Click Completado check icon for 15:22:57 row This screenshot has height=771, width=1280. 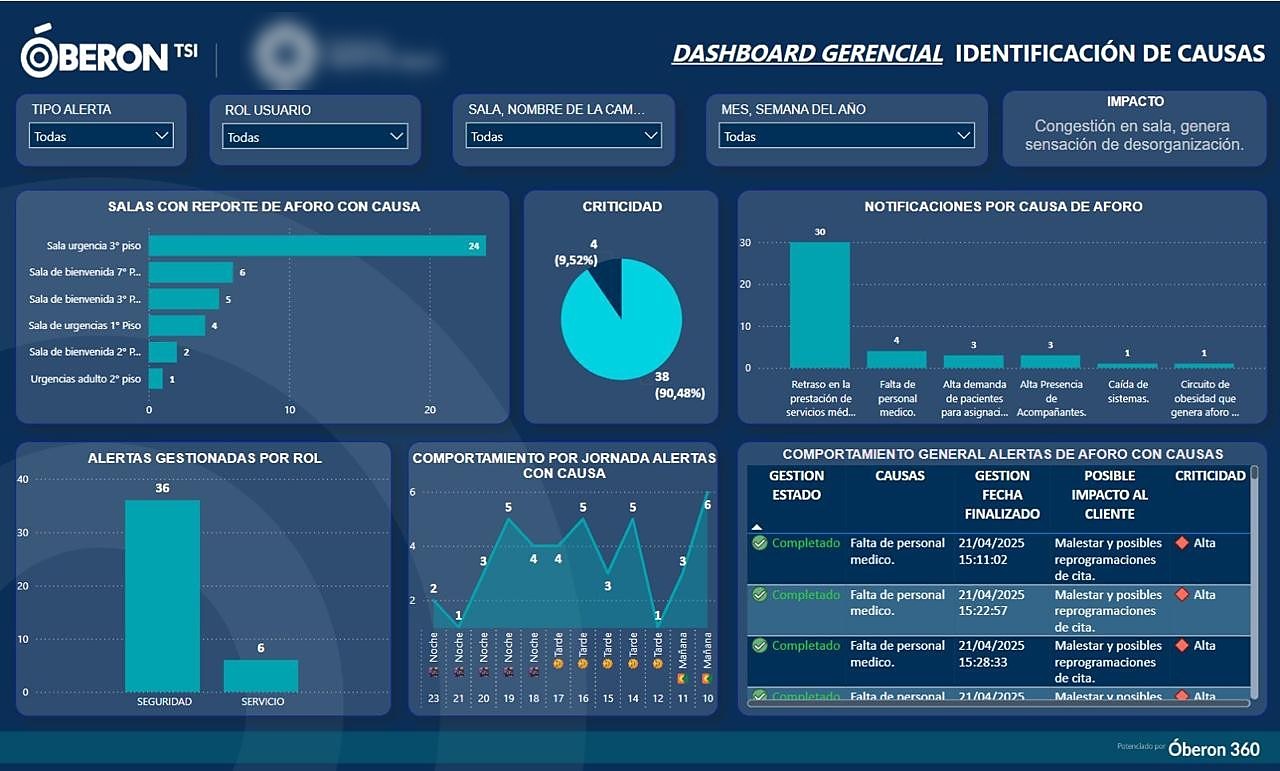[x=759, y=595]
